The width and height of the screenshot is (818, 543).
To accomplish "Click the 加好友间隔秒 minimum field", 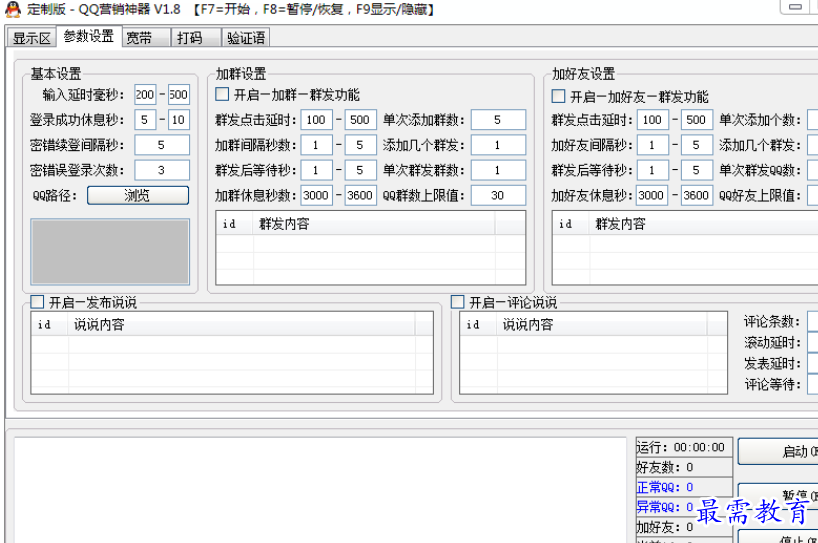I will pyautogui.click(x=652, y=145).
